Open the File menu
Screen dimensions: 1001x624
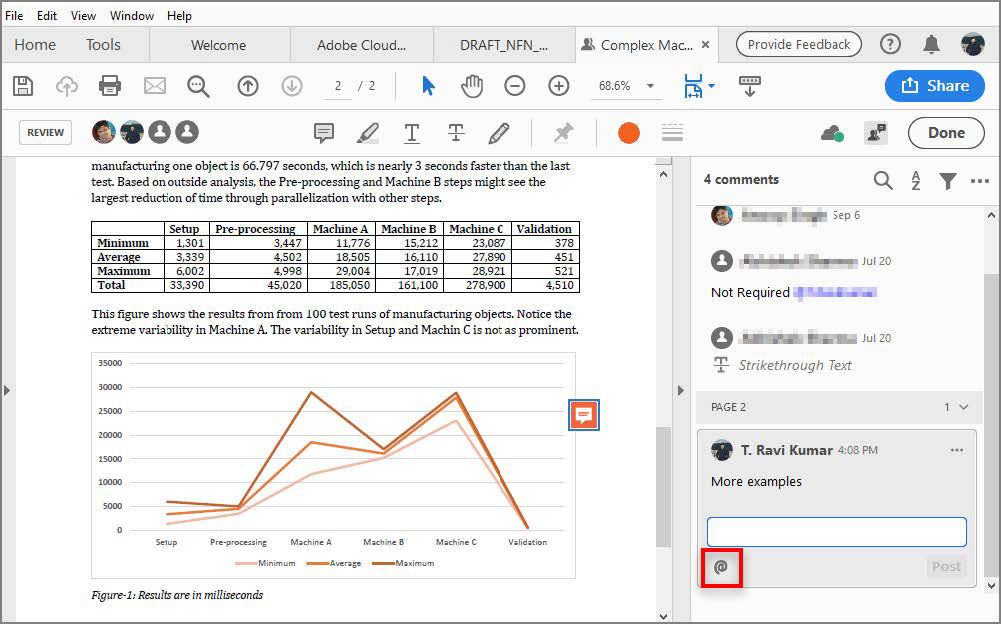pos(14,15)
